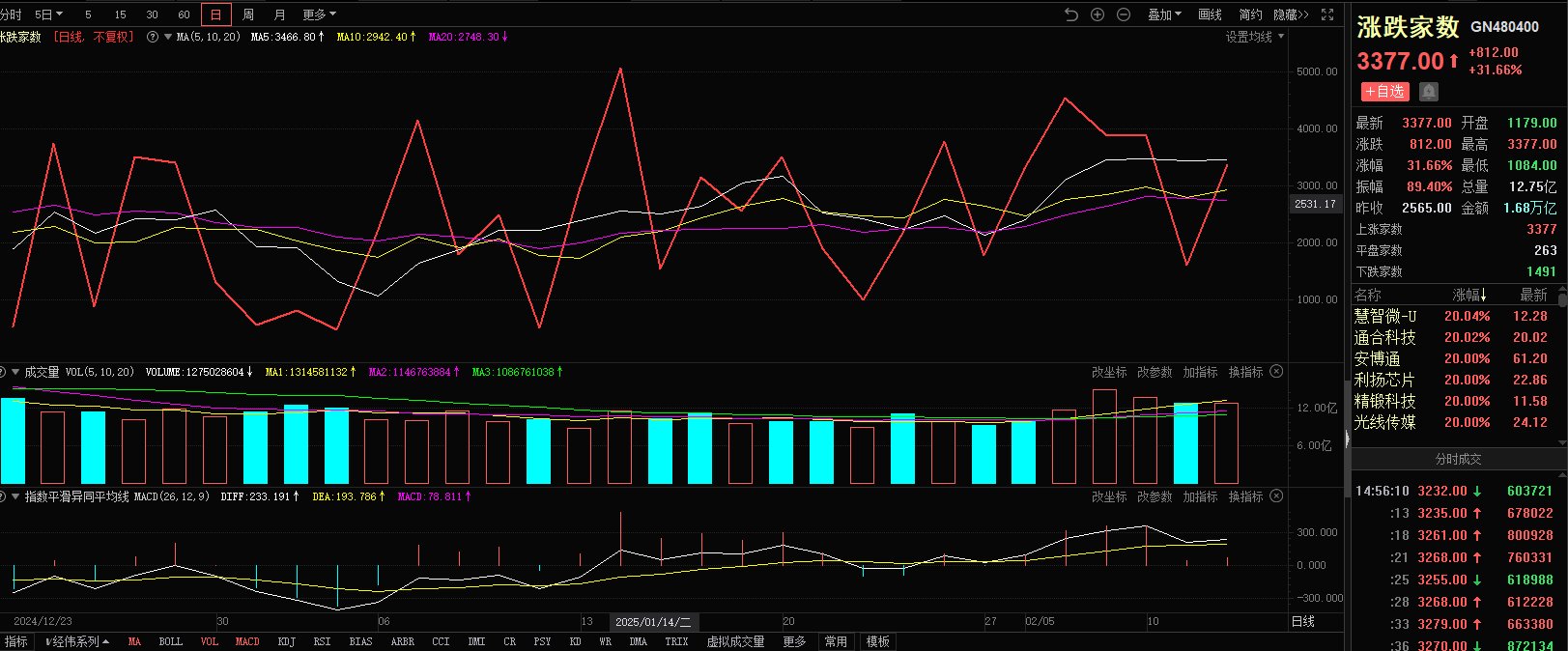Enter fullscreen with the expand icon
Image resolution: width=1568 pixels, height=651 pixels.
click(1327, 14)
